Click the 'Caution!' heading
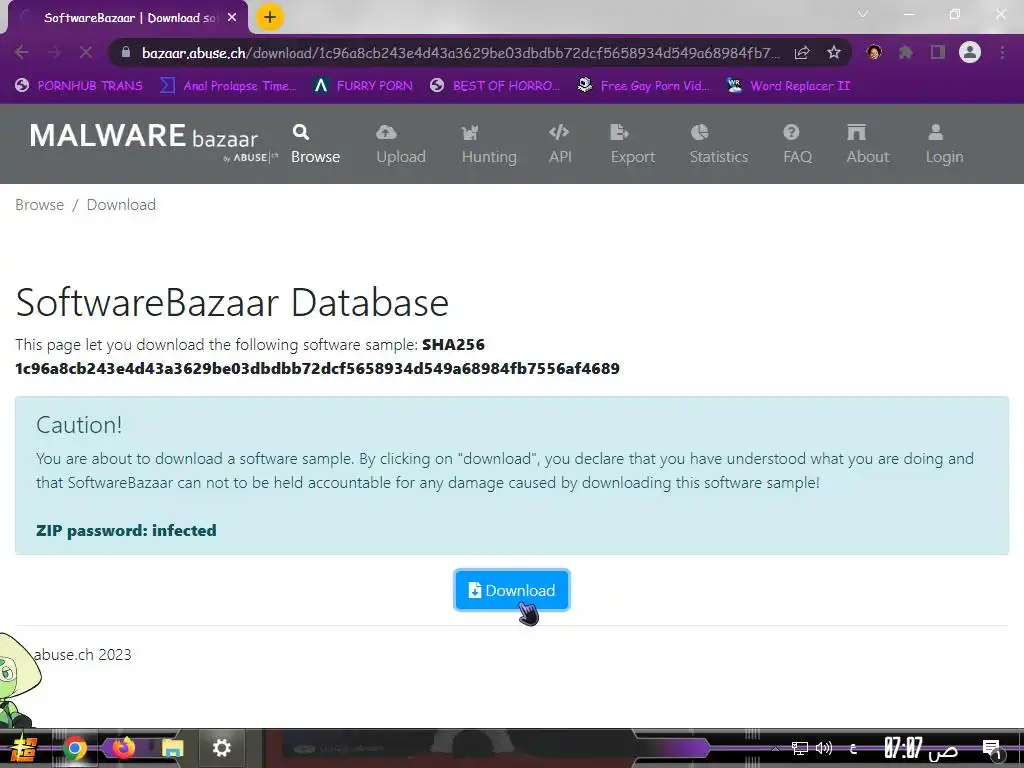Screen dimensions: 1024x768 tap(79, 425)
